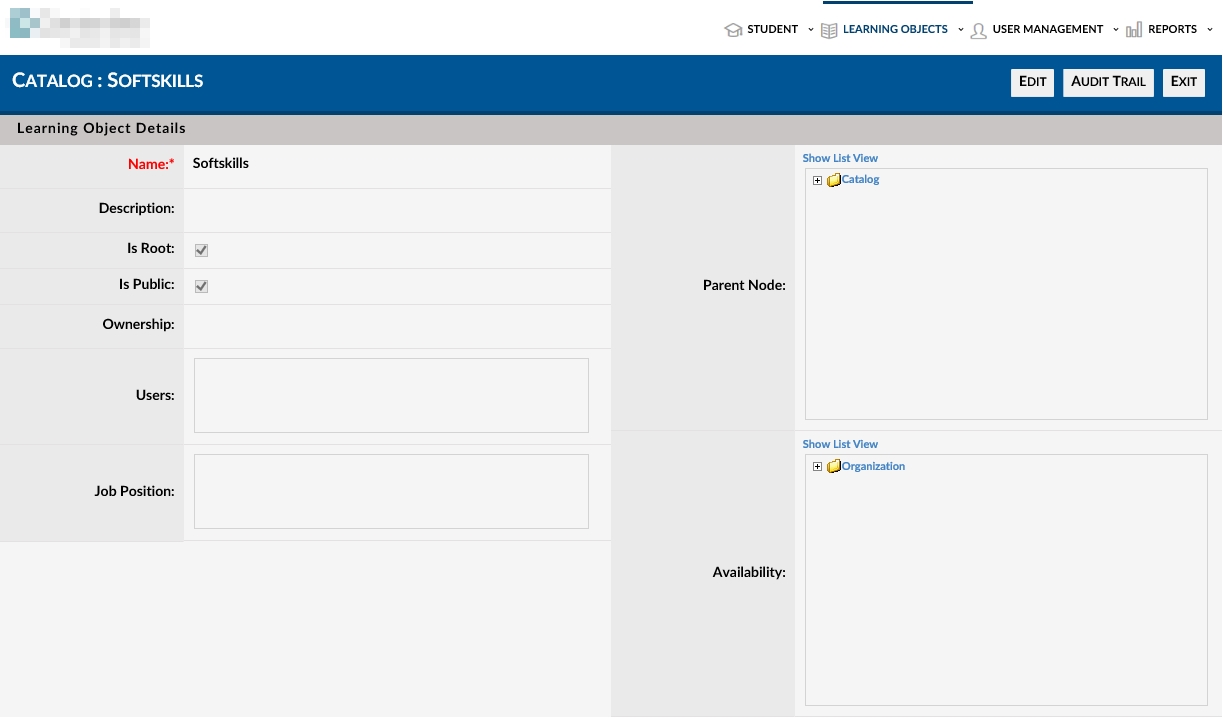Screen dimensions: 1223x718
Task: Click the Reports bar chart icon
Action: pos(1134,30)
